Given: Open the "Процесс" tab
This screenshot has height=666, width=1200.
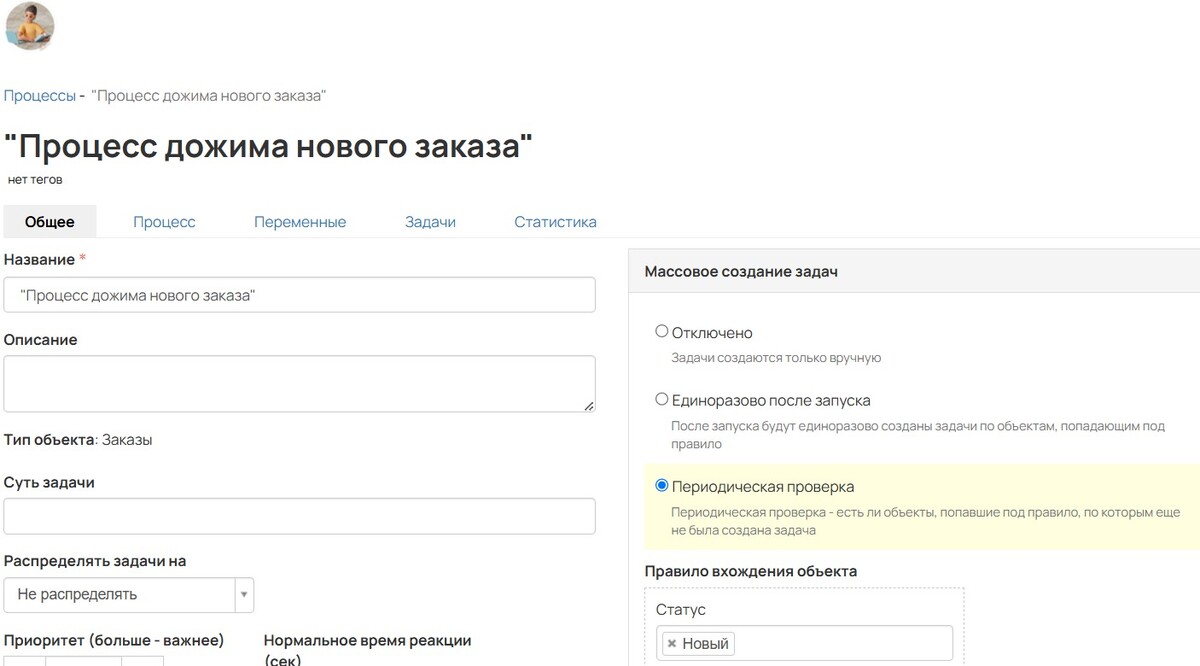Looking at the screenshot, I should (x=164, y=222).
